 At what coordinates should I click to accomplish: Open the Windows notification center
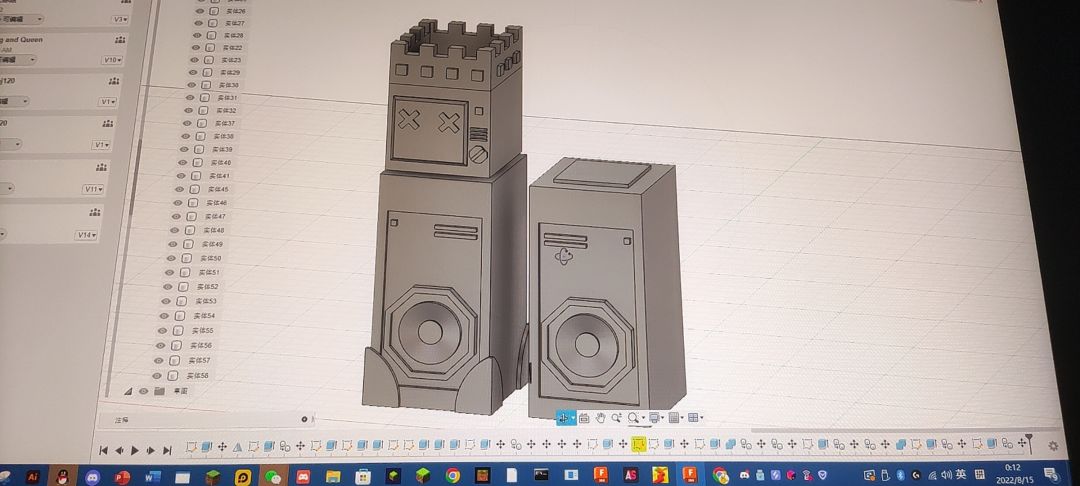point(1050,474)
